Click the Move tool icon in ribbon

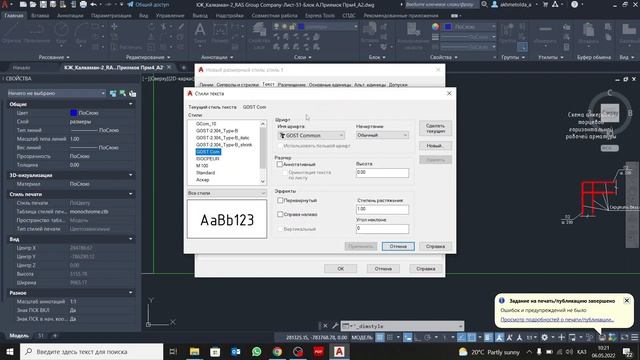pyautogui.click(x=114, y=27)
